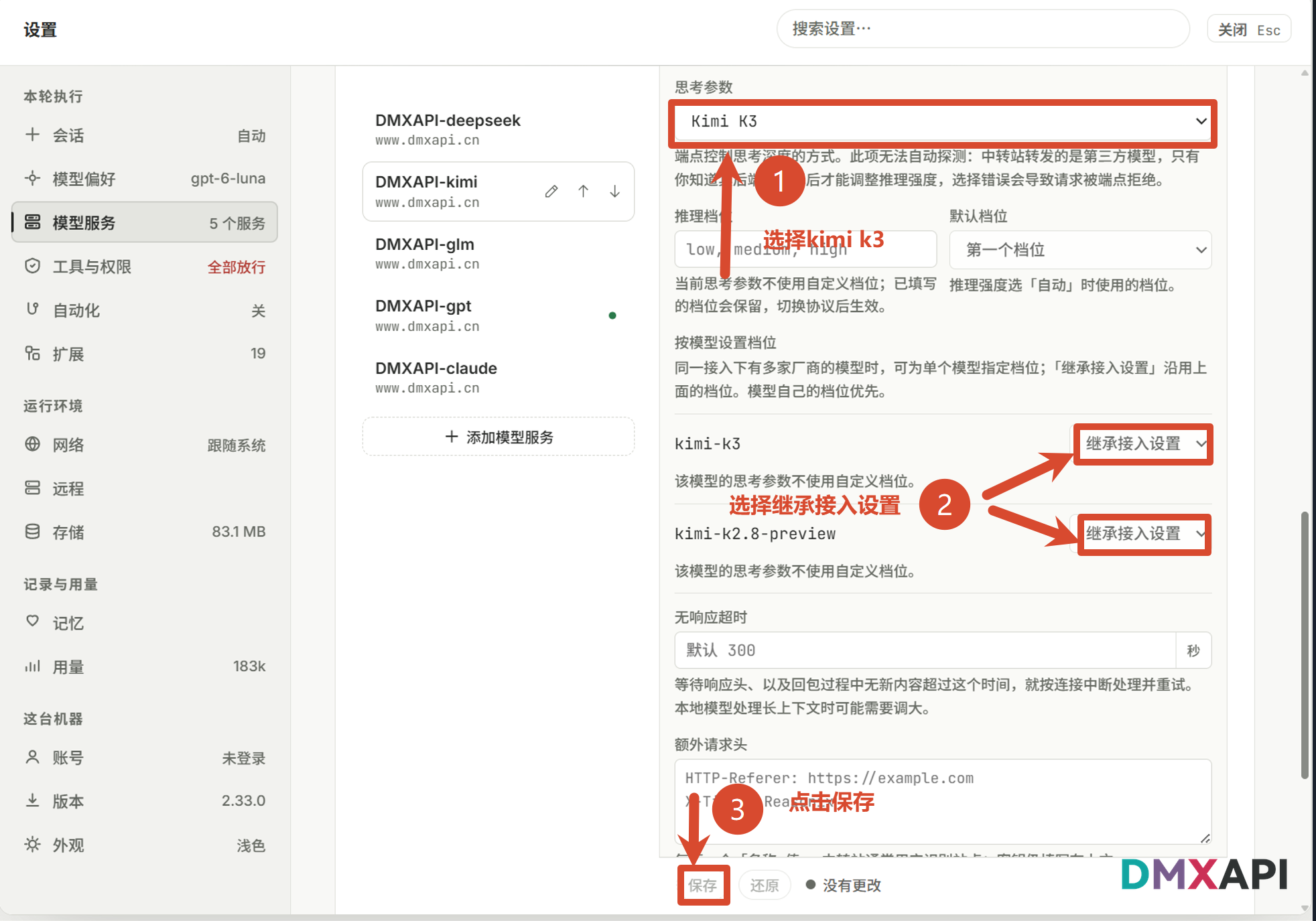Screen dimensions: 1316x921
Task: Select the DMXAPI-deepseek service
Action: coord(499,129)
